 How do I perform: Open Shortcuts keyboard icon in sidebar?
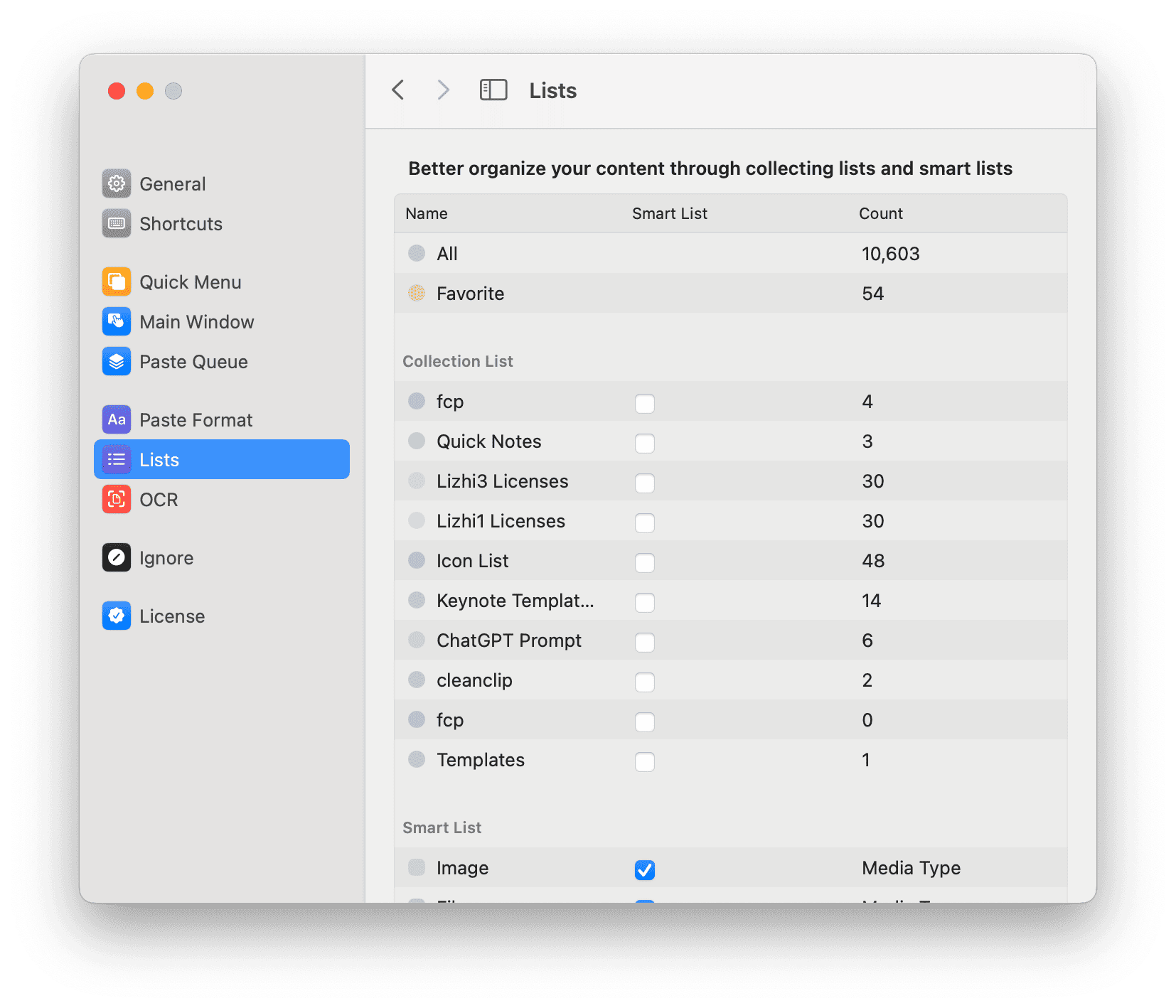coord(117,224)
